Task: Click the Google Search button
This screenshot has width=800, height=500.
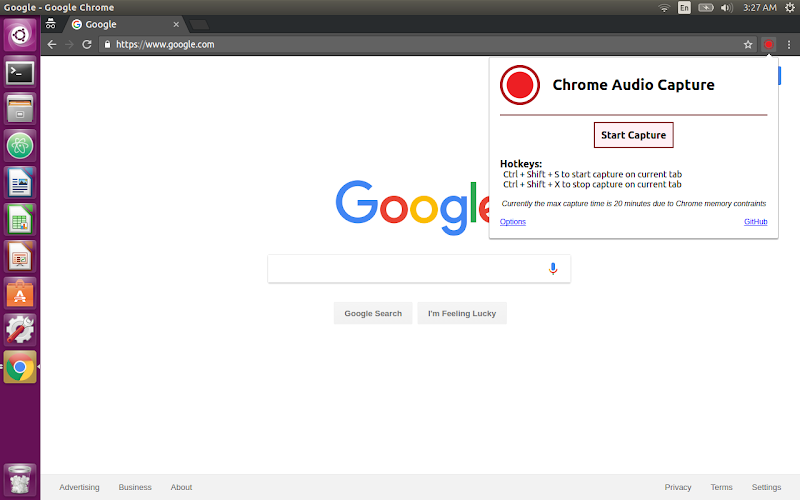Action: [x=373, y=313]
